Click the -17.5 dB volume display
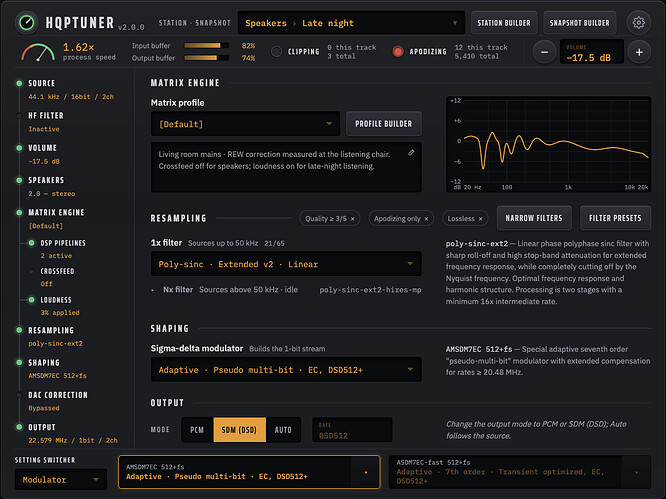 (x=592, y=52)
